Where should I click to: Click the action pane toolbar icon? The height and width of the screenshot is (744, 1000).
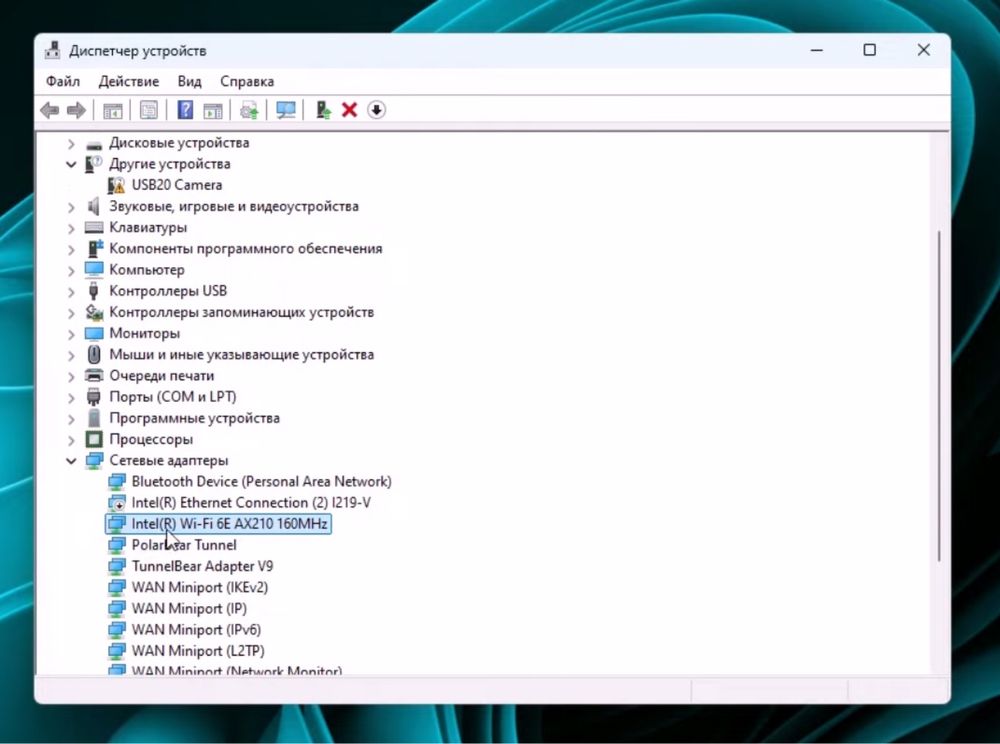point(212,110)
